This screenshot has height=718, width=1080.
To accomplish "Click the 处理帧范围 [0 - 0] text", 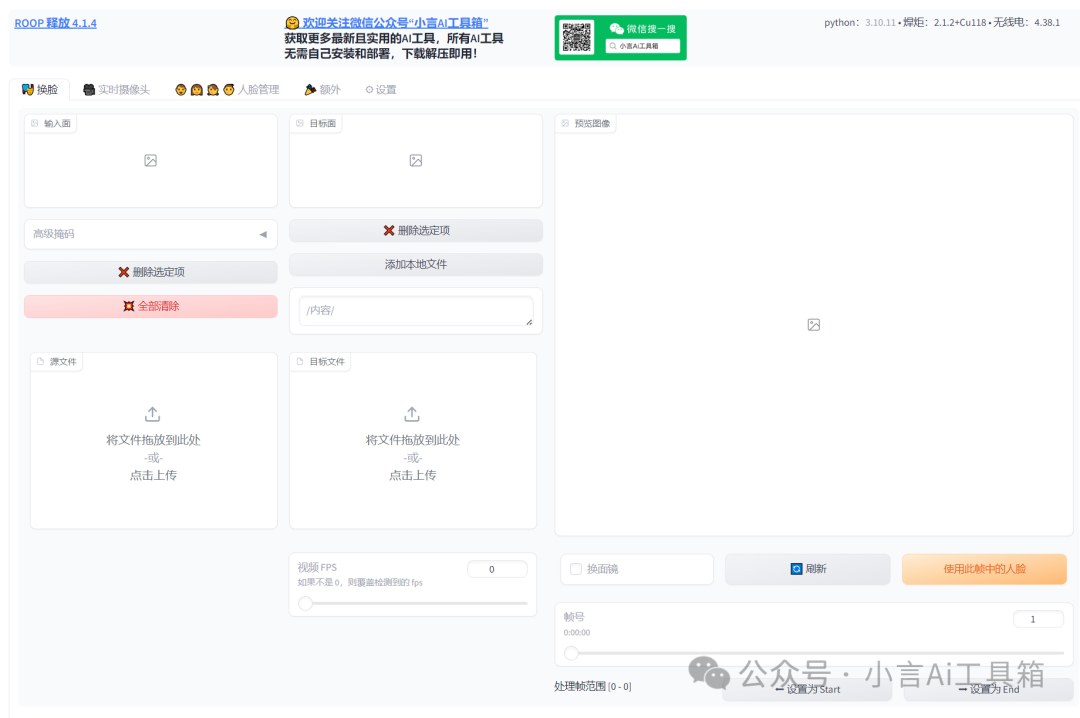I will click(x=592, y=686).
